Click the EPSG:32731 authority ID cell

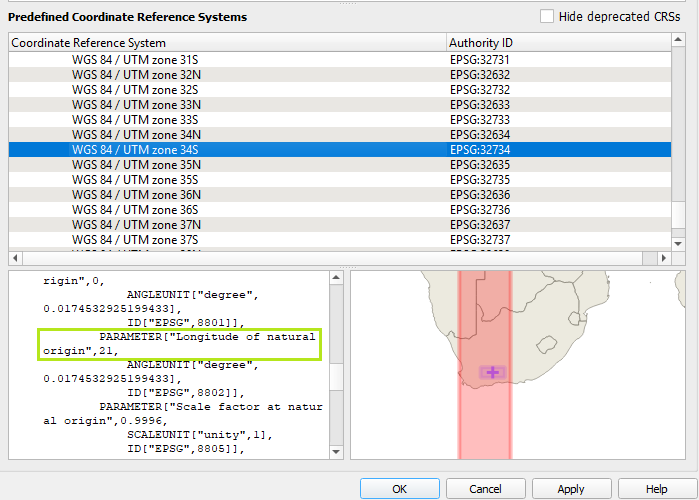click(480, 60)
